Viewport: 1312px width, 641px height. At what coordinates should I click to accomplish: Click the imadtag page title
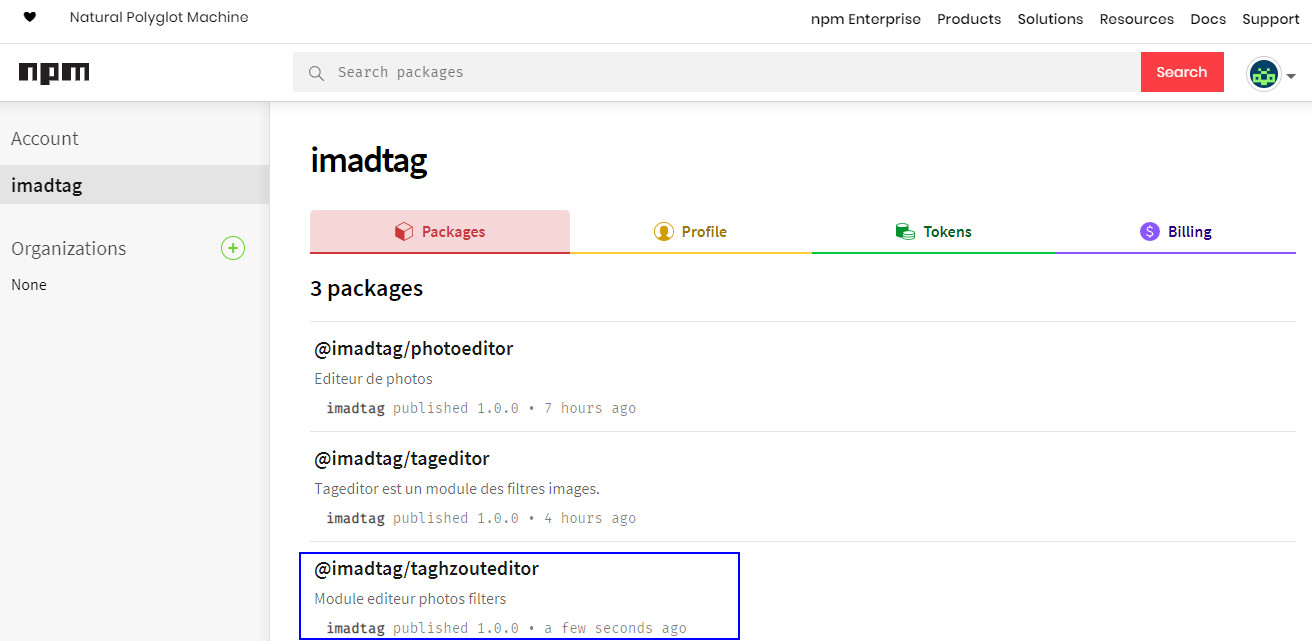click(369, 160)
